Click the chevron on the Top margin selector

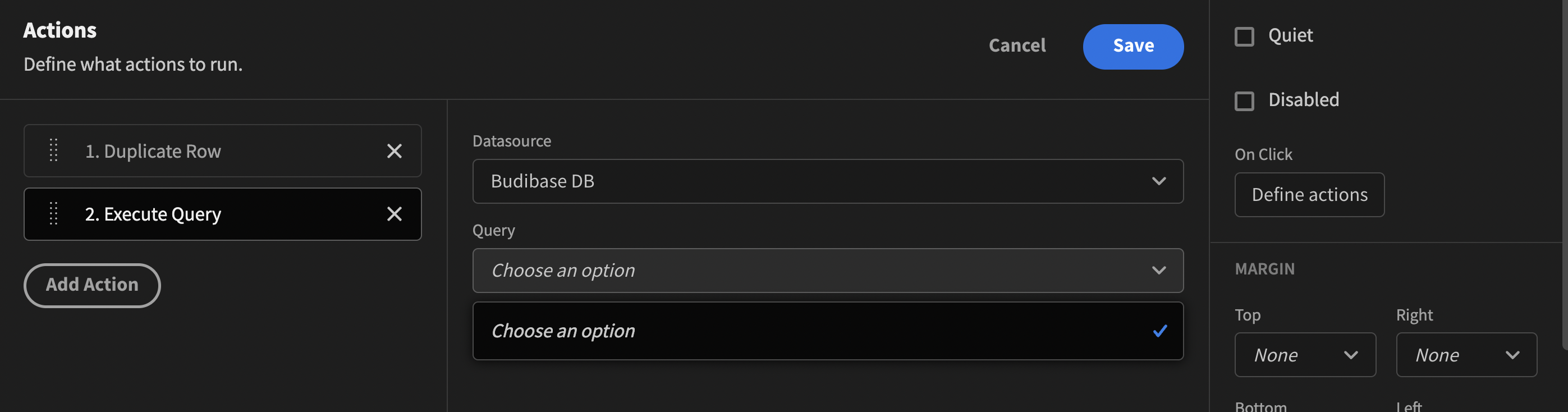[1352, 355]
